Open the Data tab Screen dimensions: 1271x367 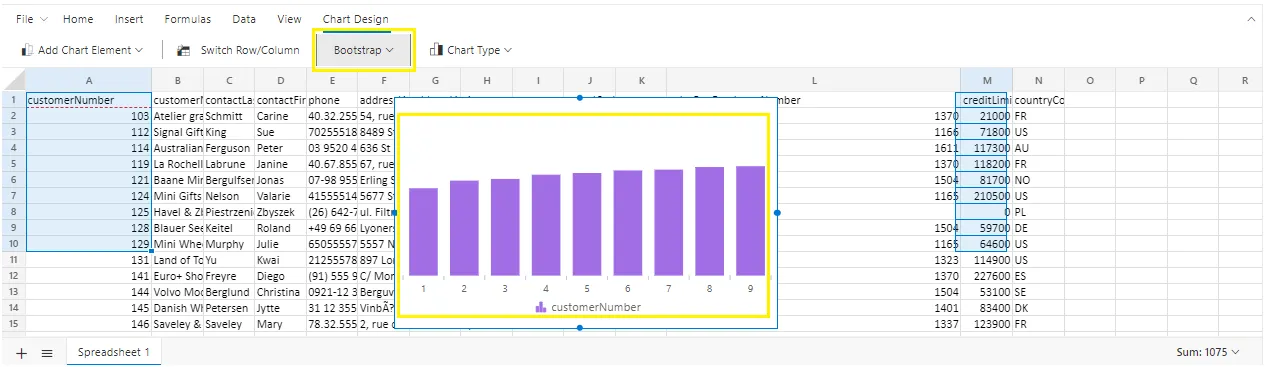pos(244,19)
